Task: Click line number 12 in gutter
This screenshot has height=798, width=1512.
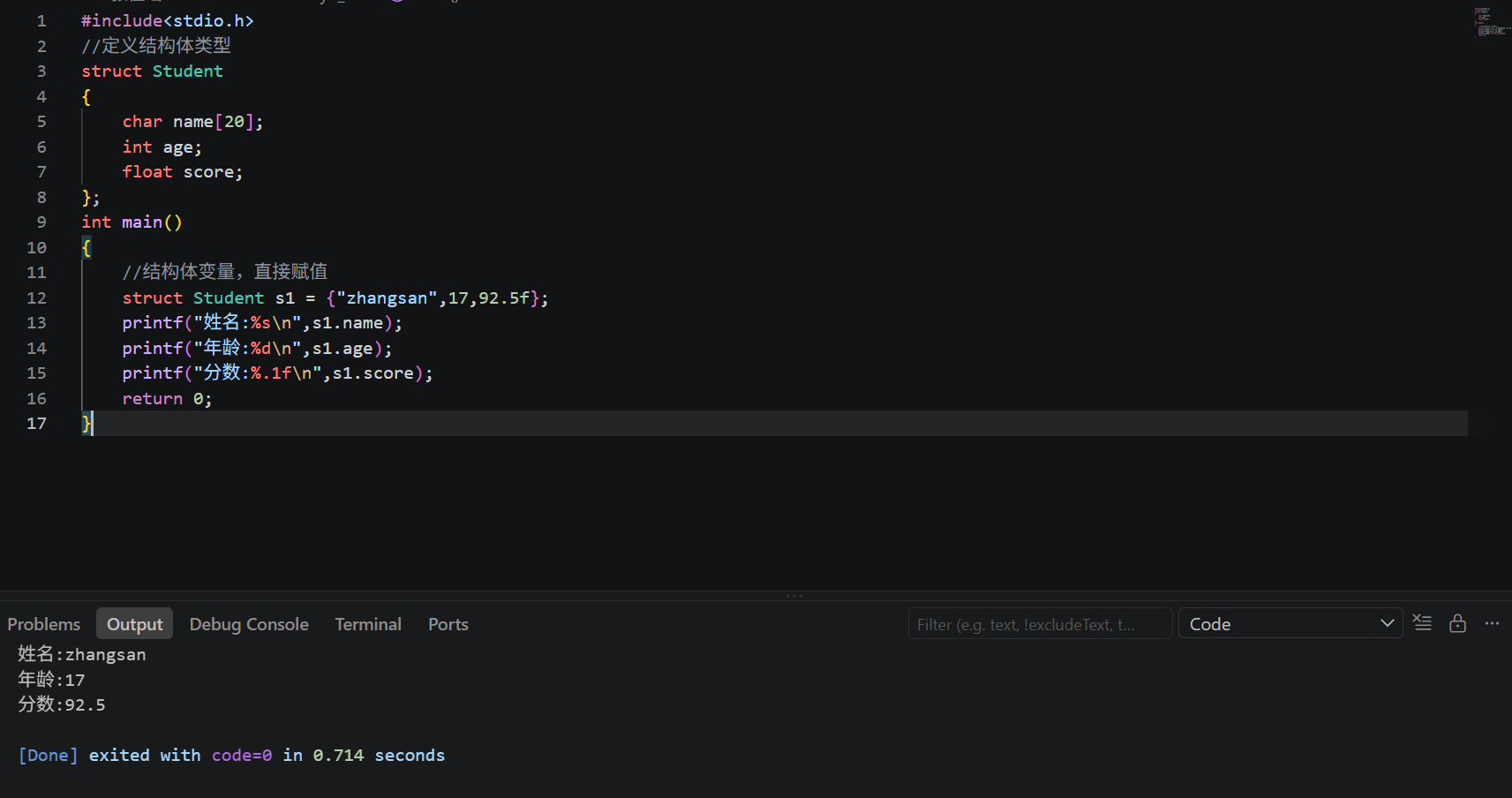Action: tap(36, 297)
